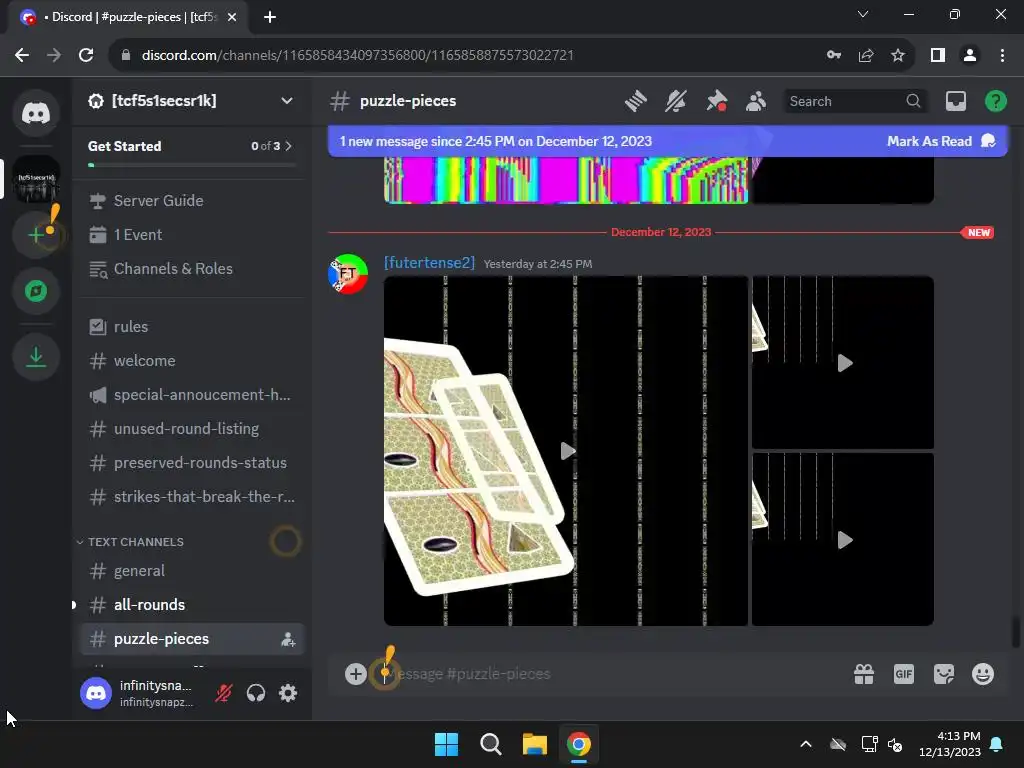Open a new browser tab

270,17
